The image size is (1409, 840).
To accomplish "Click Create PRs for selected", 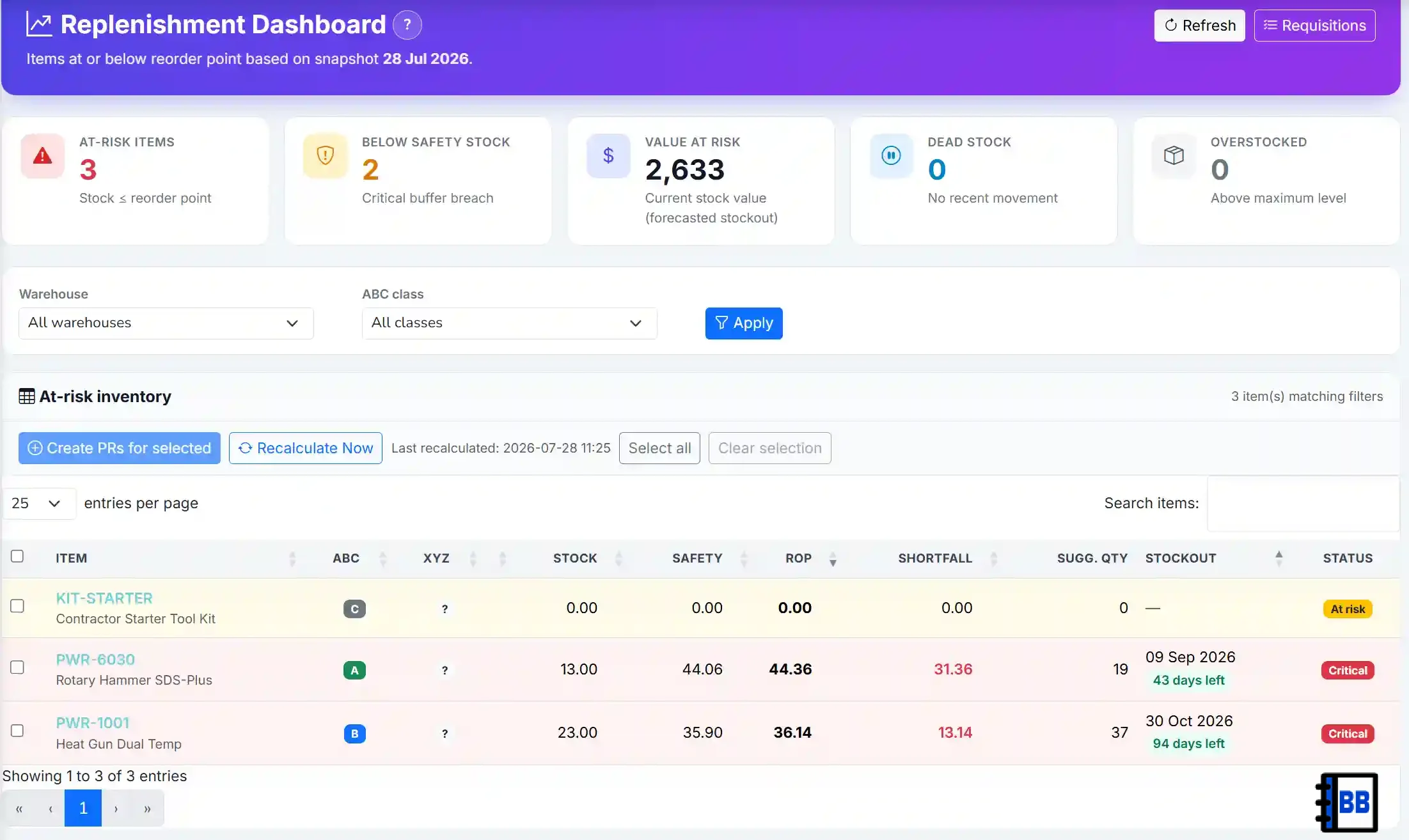I will pos(120,448).
